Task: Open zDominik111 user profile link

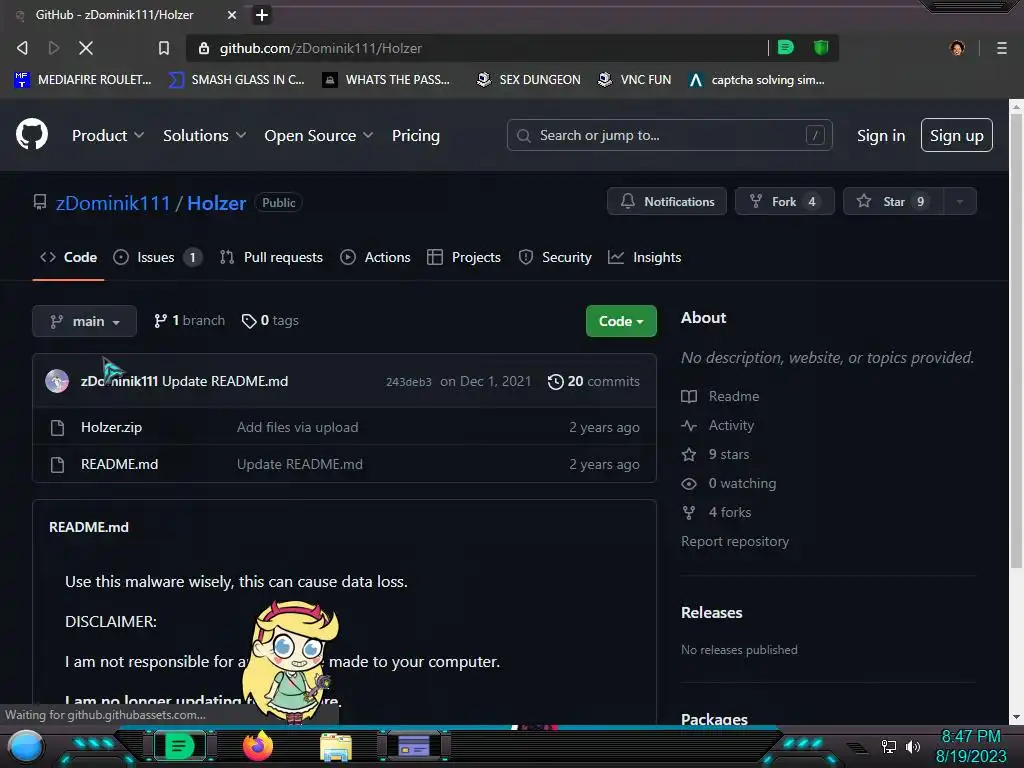Action: (x=113, y=203)
